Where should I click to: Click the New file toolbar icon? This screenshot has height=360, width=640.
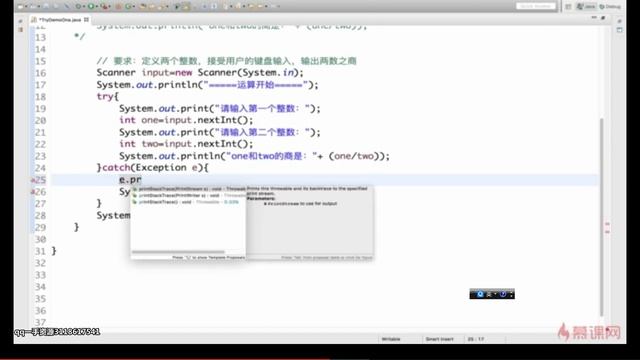[x=20, y=6]
